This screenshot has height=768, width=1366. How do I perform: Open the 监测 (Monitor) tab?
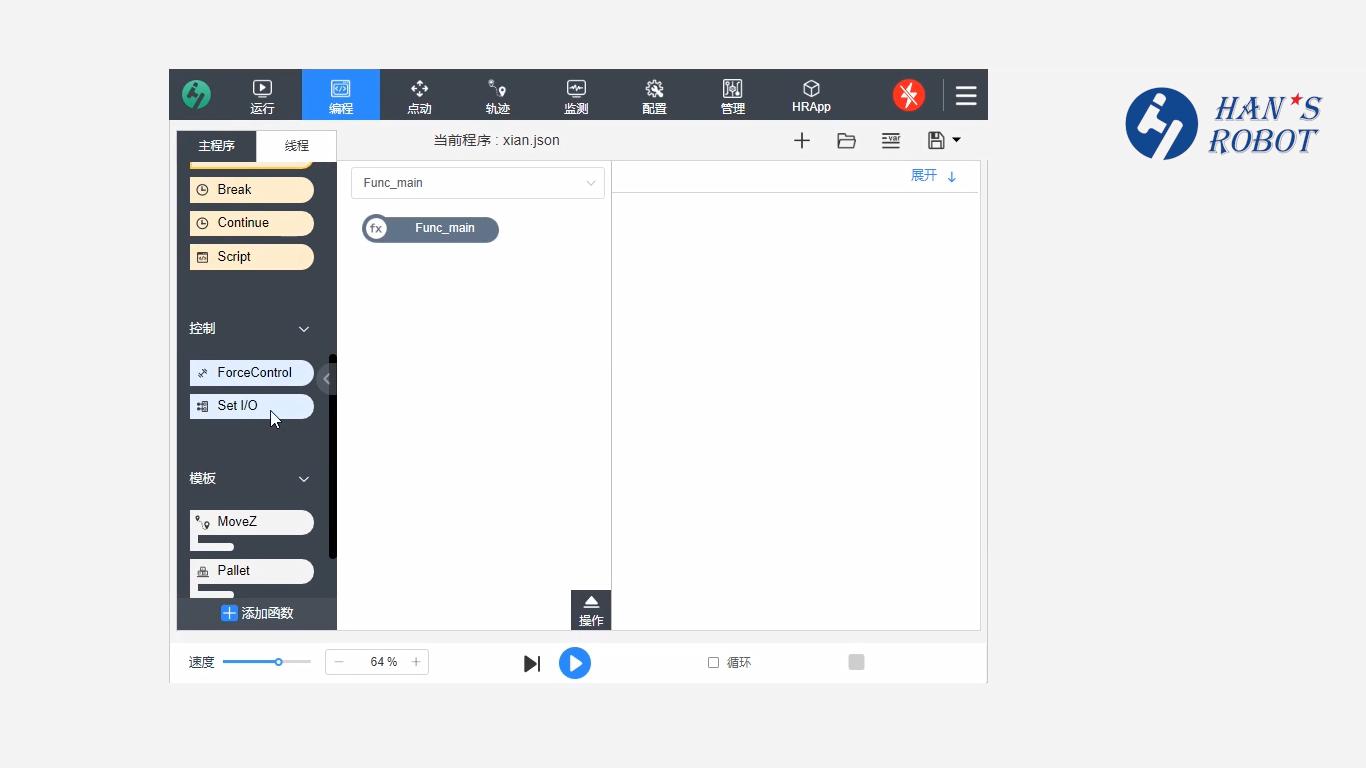click(576, 96)
